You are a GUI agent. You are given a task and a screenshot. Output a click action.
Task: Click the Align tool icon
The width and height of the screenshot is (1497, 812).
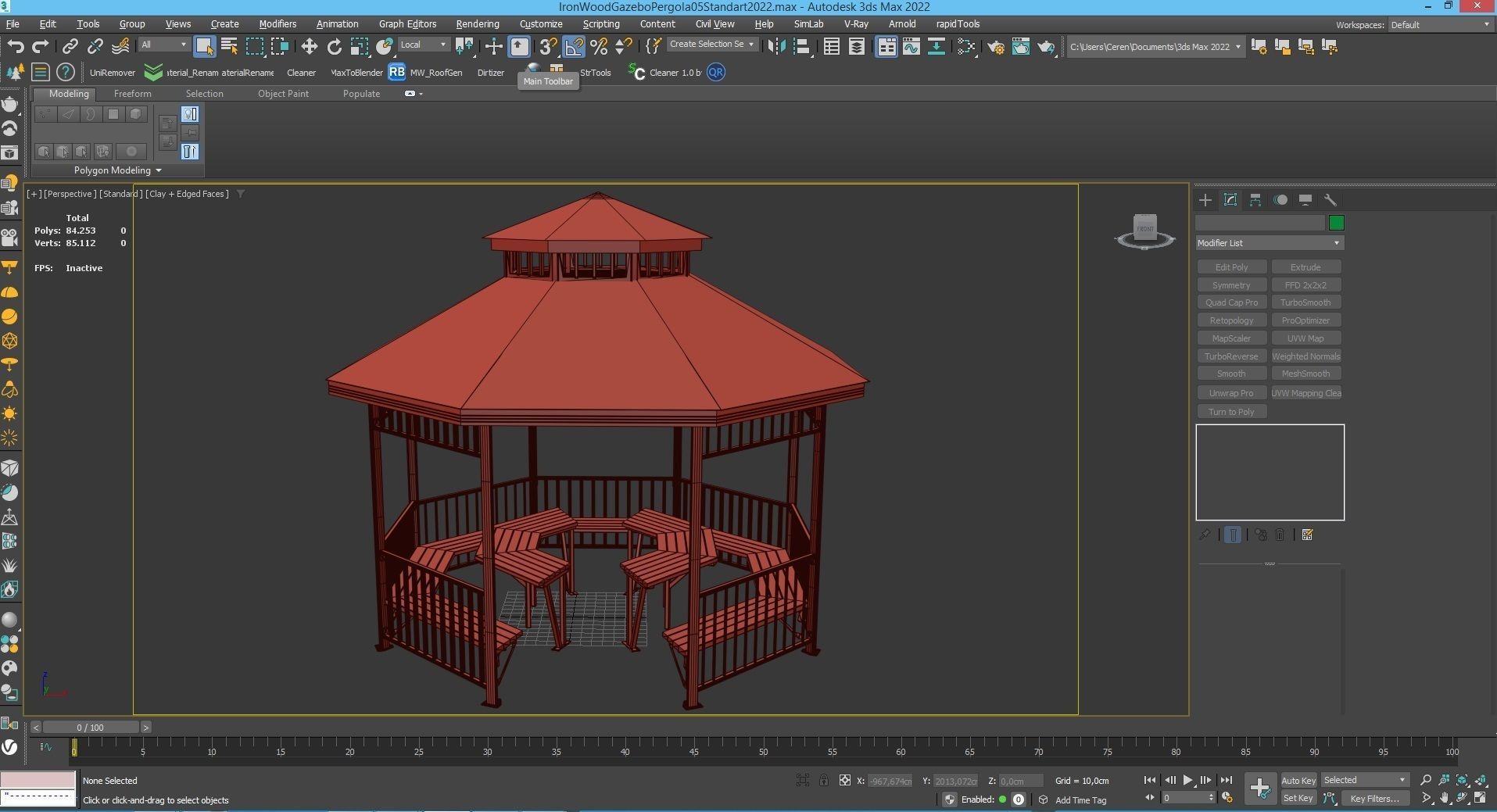pos(801,47)
